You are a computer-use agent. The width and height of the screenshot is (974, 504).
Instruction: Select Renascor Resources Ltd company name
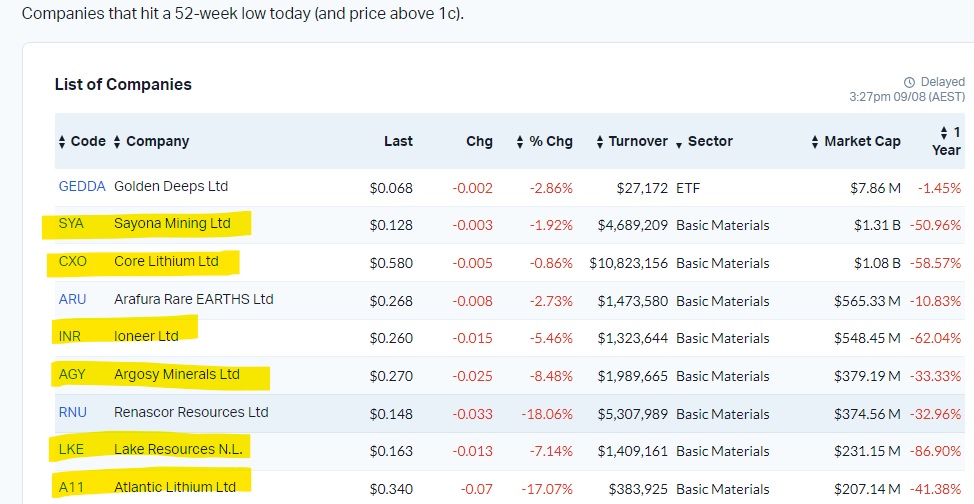click(191, 412)
